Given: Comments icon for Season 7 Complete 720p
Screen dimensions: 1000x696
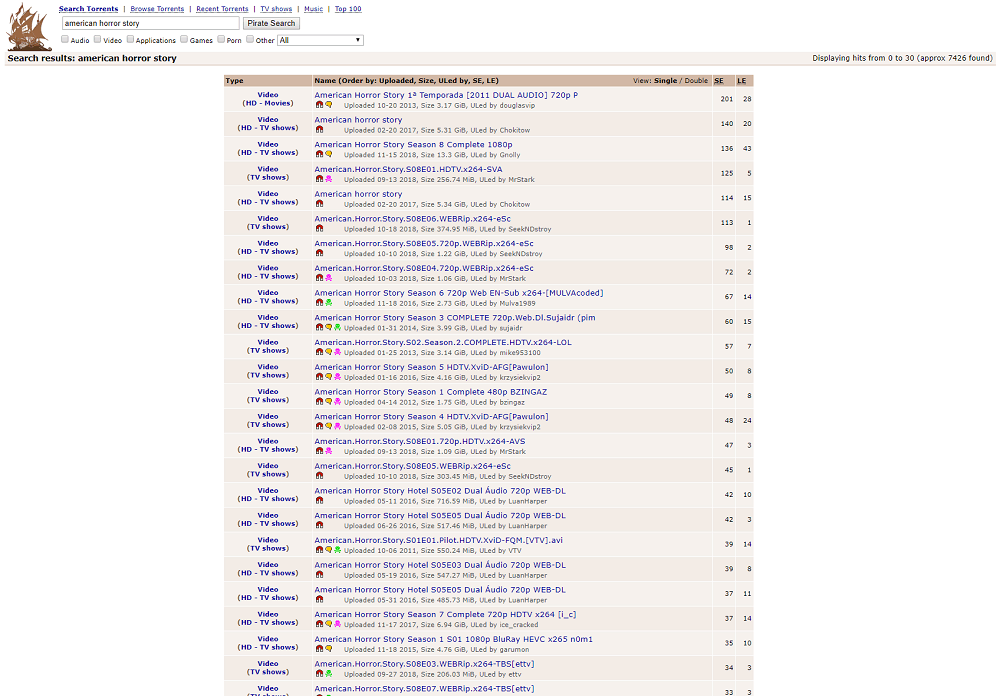Looking at the screenshot, I should coord(329,624).
